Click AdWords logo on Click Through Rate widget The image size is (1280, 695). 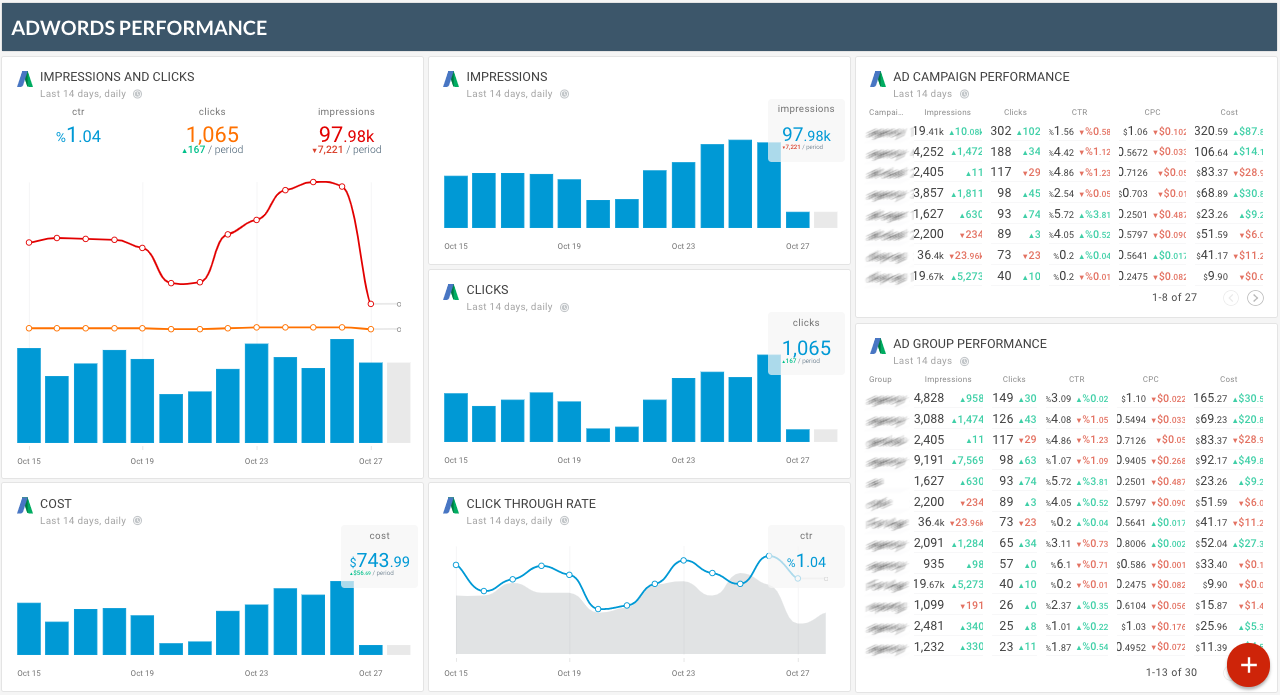pyautogui.click(x=451, y=505)
